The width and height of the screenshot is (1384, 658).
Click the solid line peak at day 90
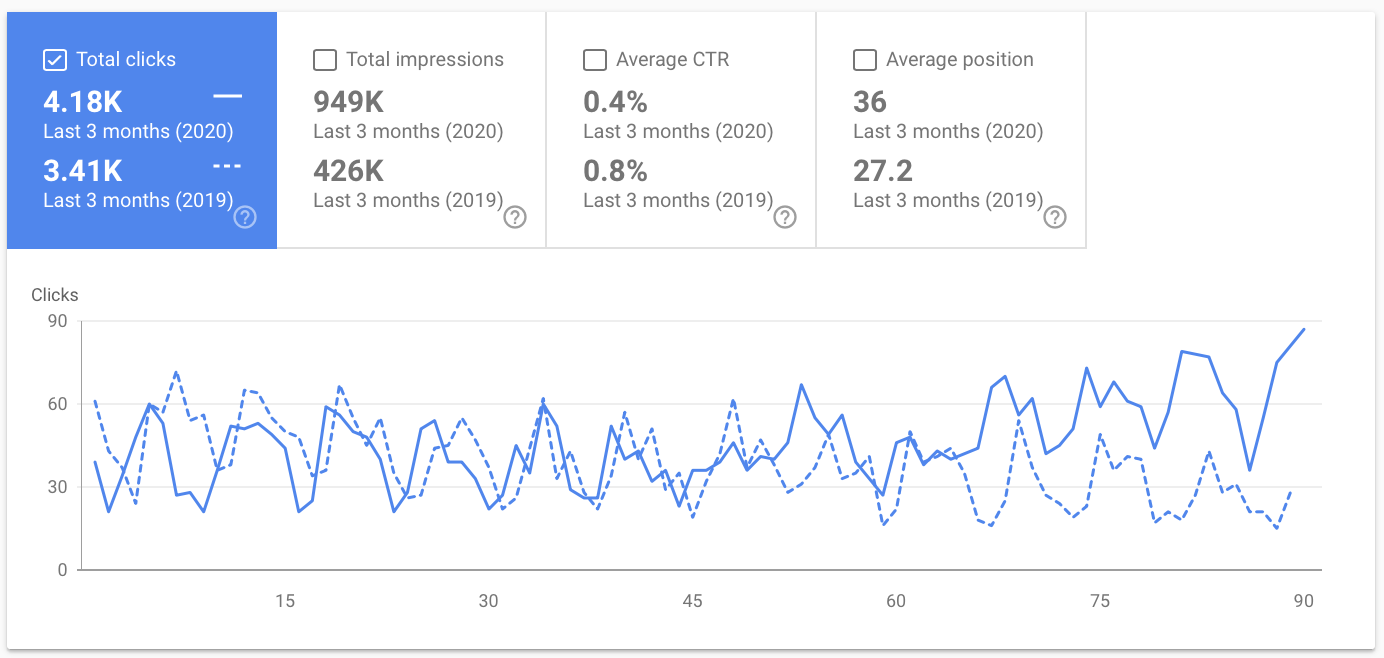coord(1303,329)
